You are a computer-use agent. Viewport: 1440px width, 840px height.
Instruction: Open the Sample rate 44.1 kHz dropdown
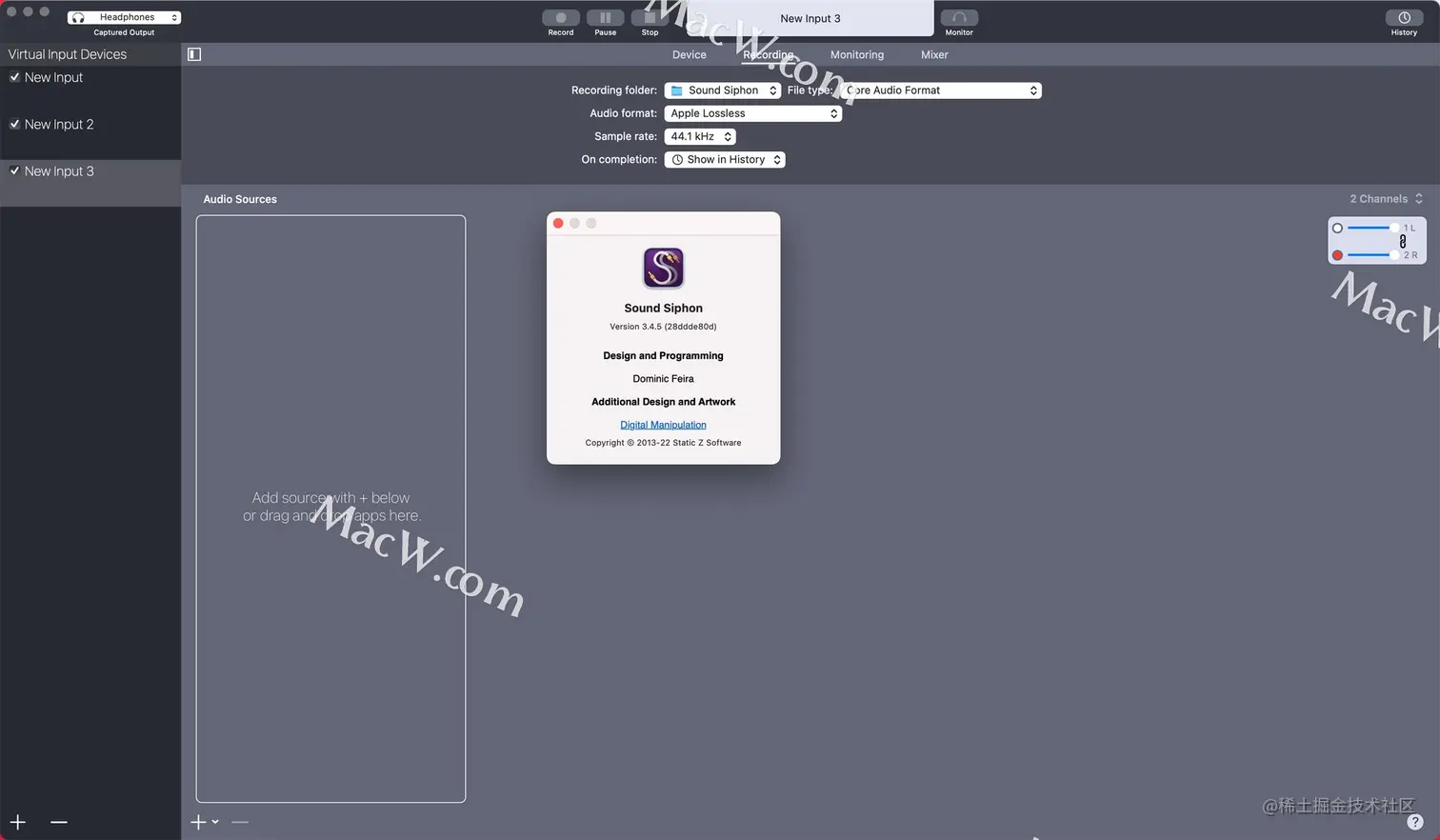tap(700, 136)
